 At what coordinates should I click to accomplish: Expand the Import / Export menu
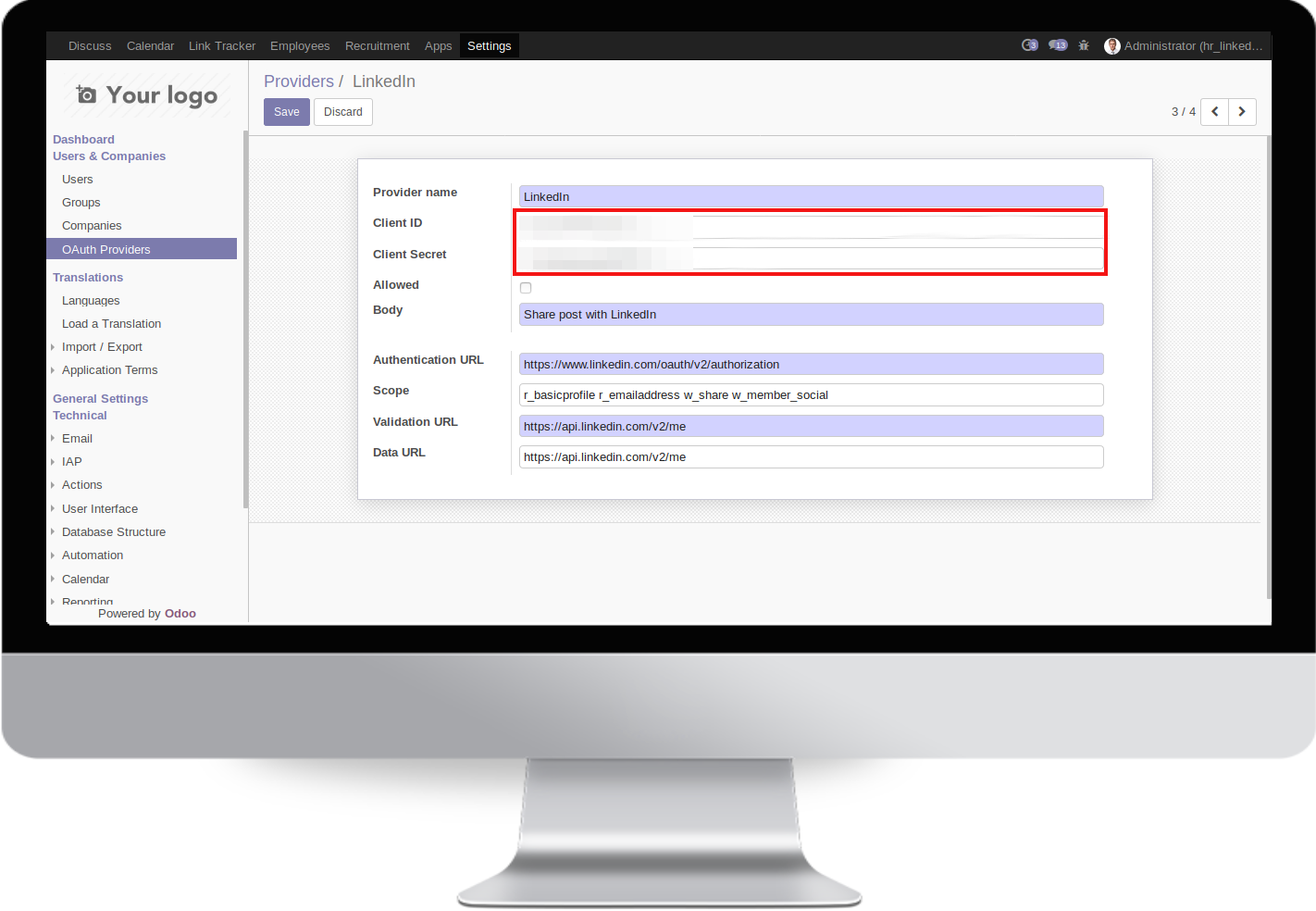click(102, 347)
